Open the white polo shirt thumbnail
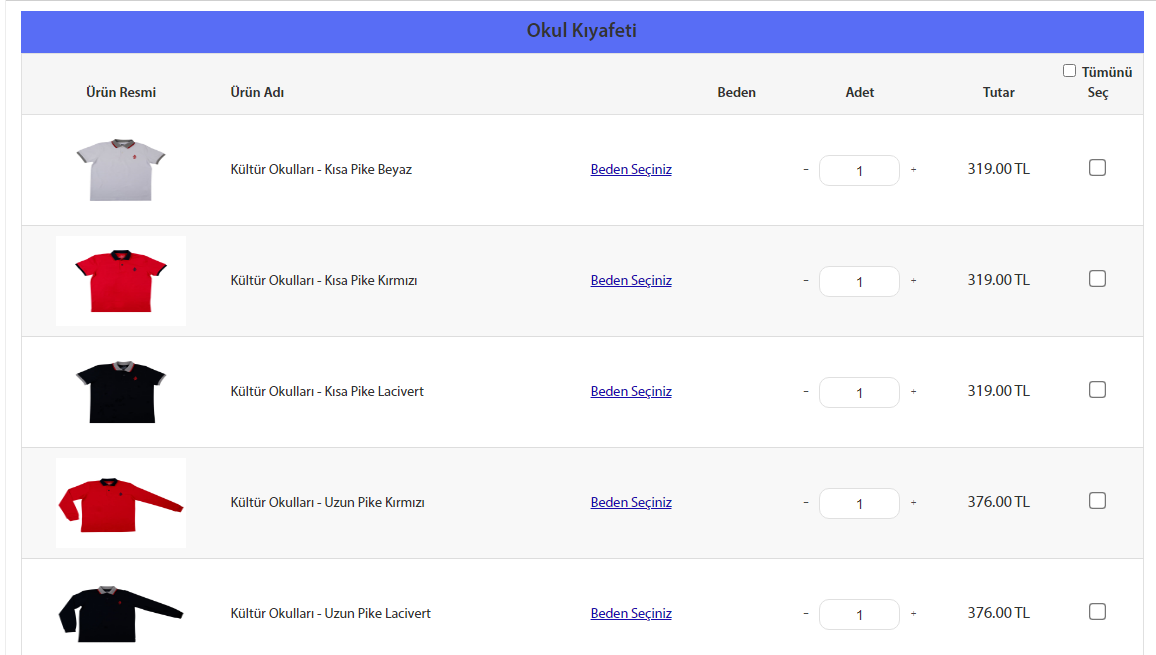 (121, 170)
